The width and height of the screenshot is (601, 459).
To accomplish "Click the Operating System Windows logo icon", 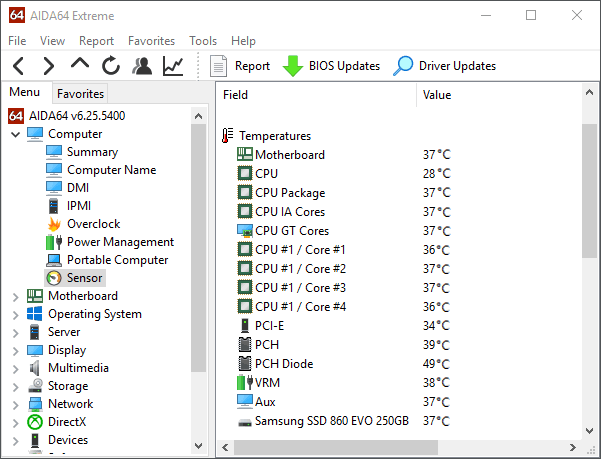I will 34,314.
